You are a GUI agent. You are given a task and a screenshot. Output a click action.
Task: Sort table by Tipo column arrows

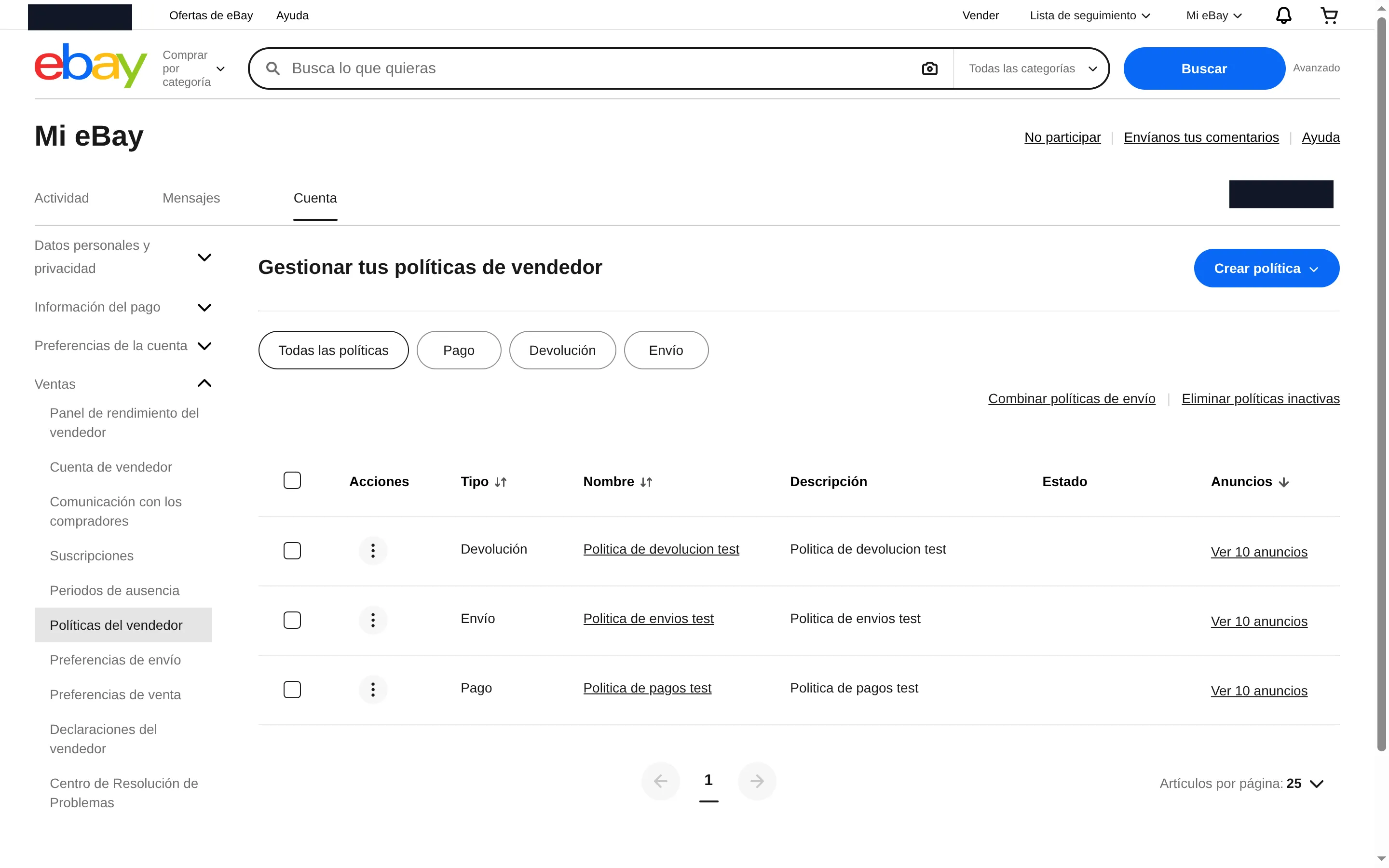[x=501, y=482]
